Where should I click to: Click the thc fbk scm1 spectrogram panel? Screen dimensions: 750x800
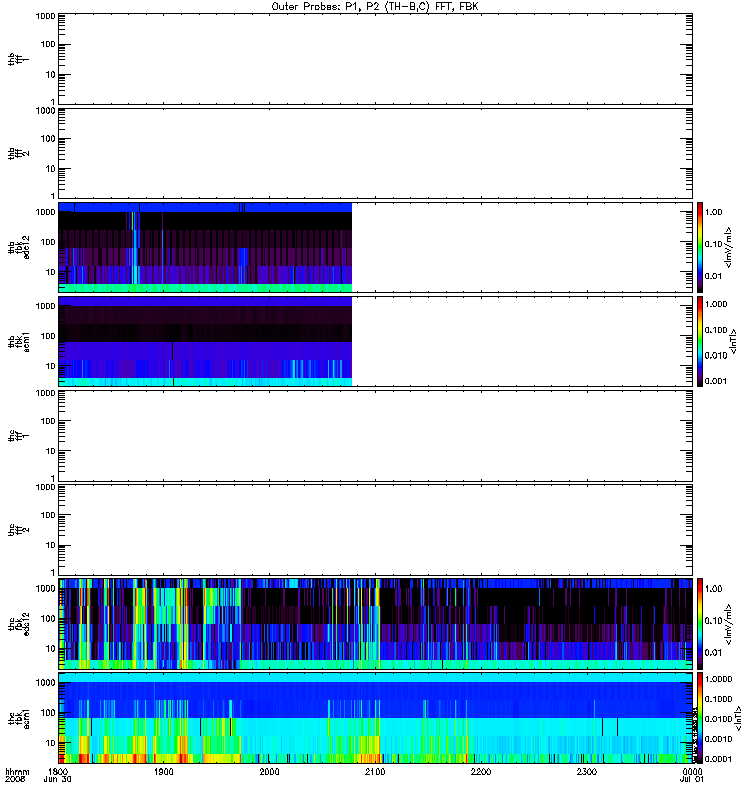[x=376, y=718]
